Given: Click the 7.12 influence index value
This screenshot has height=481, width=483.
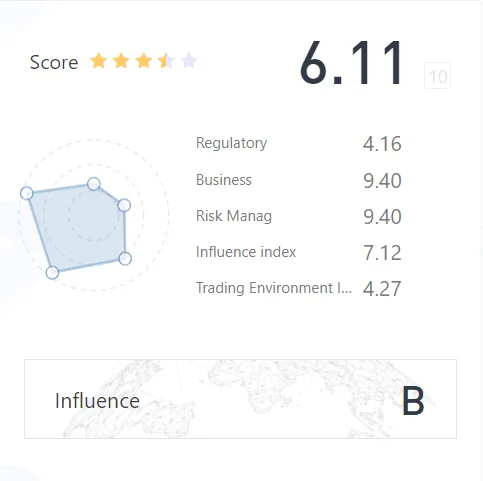Looking at the screenshot, I should point(382,253).
